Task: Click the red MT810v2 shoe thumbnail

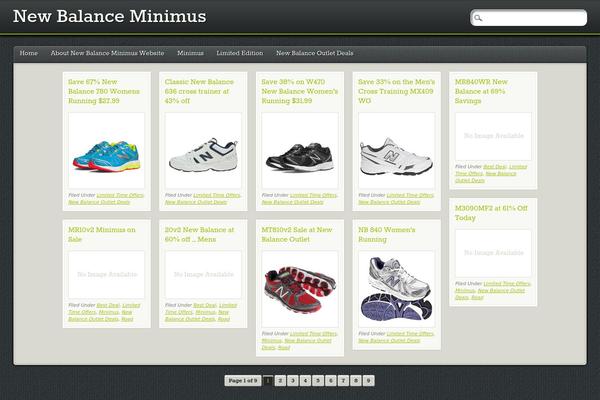Action: coord(300,289)
